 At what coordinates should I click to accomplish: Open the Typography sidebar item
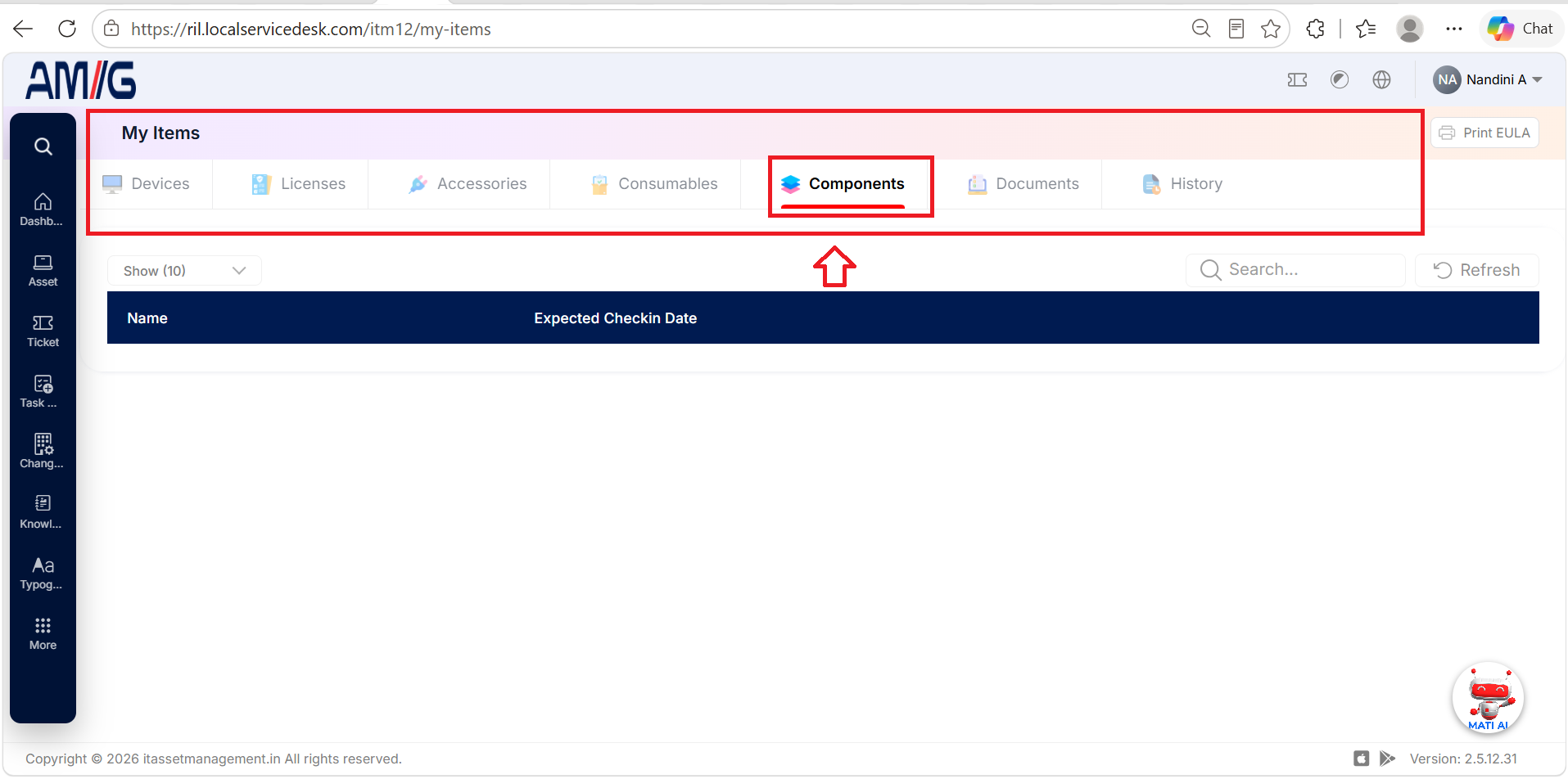coord(43,574)
